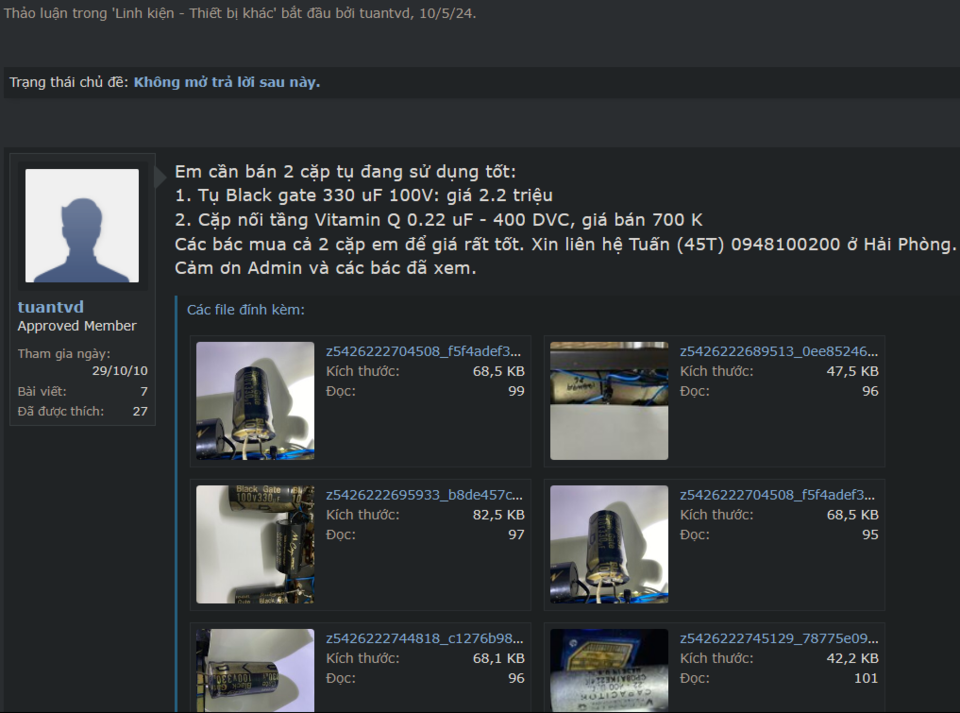Open thumbnail for z5426222745129_78775e09
This screenshot has width=960, height=713.
pos(609,670)
